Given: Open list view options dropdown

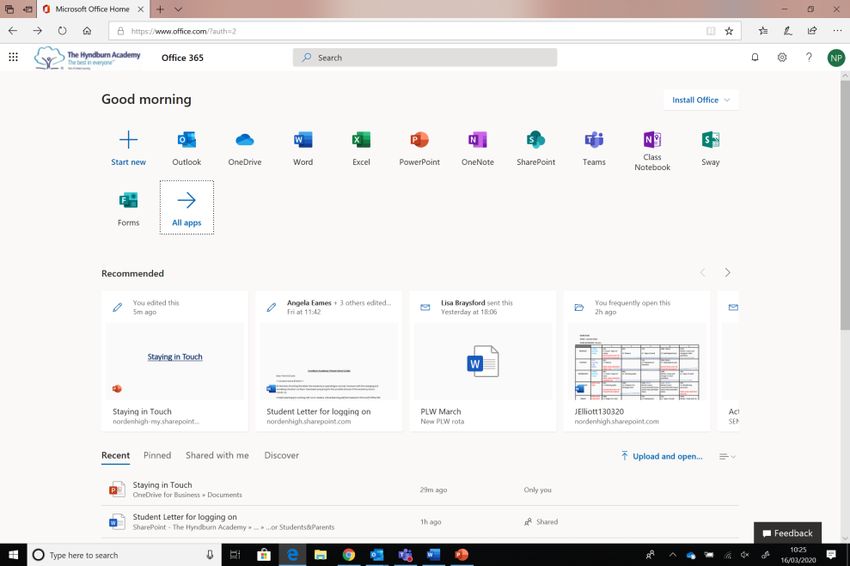Looking at the screenshot, I should point(727,456).
